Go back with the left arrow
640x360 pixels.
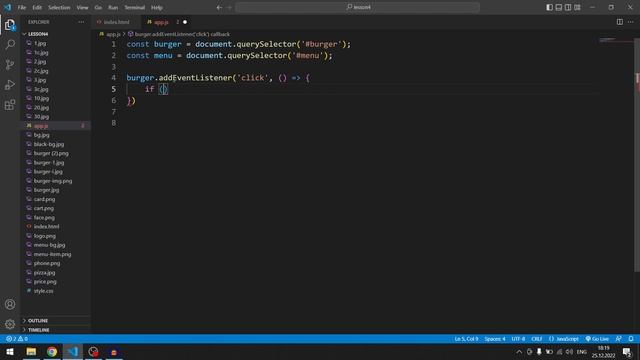coord(219,7)
